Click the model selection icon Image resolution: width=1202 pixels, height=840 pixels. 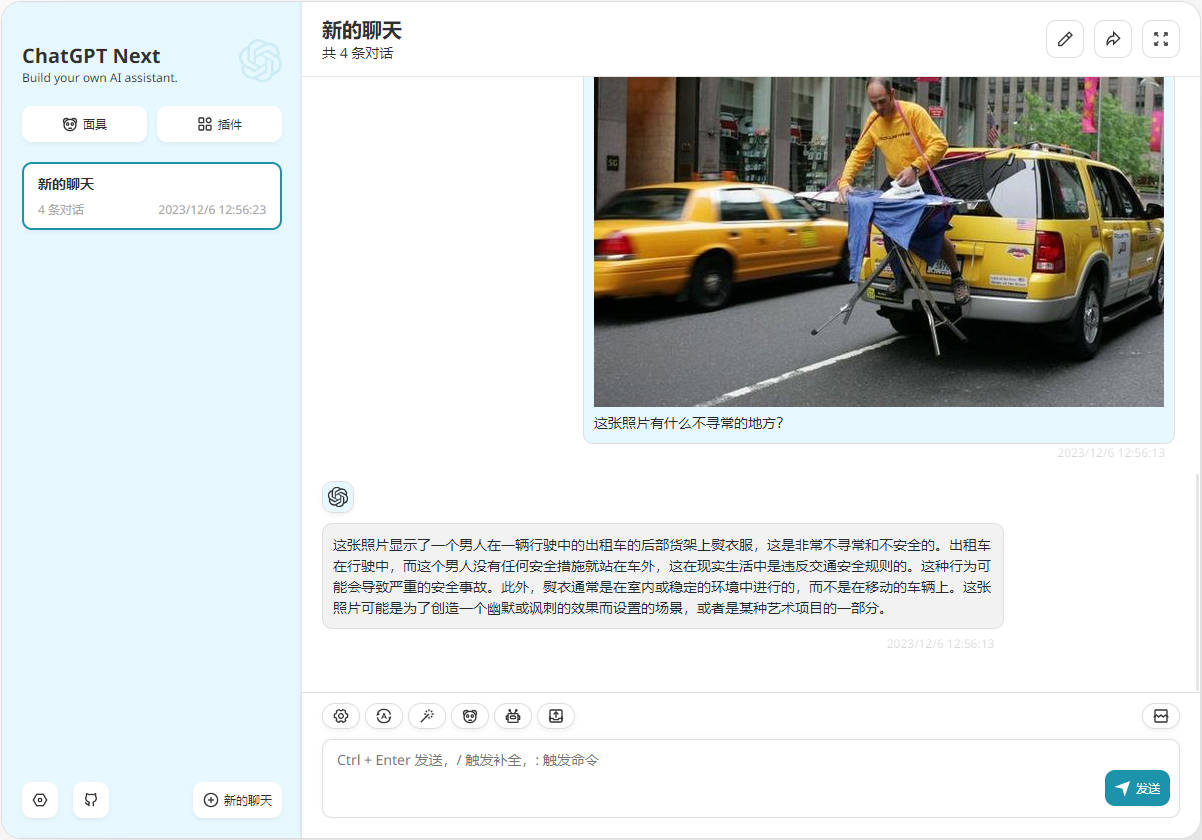pyautogui.click(x=384, y=716)
